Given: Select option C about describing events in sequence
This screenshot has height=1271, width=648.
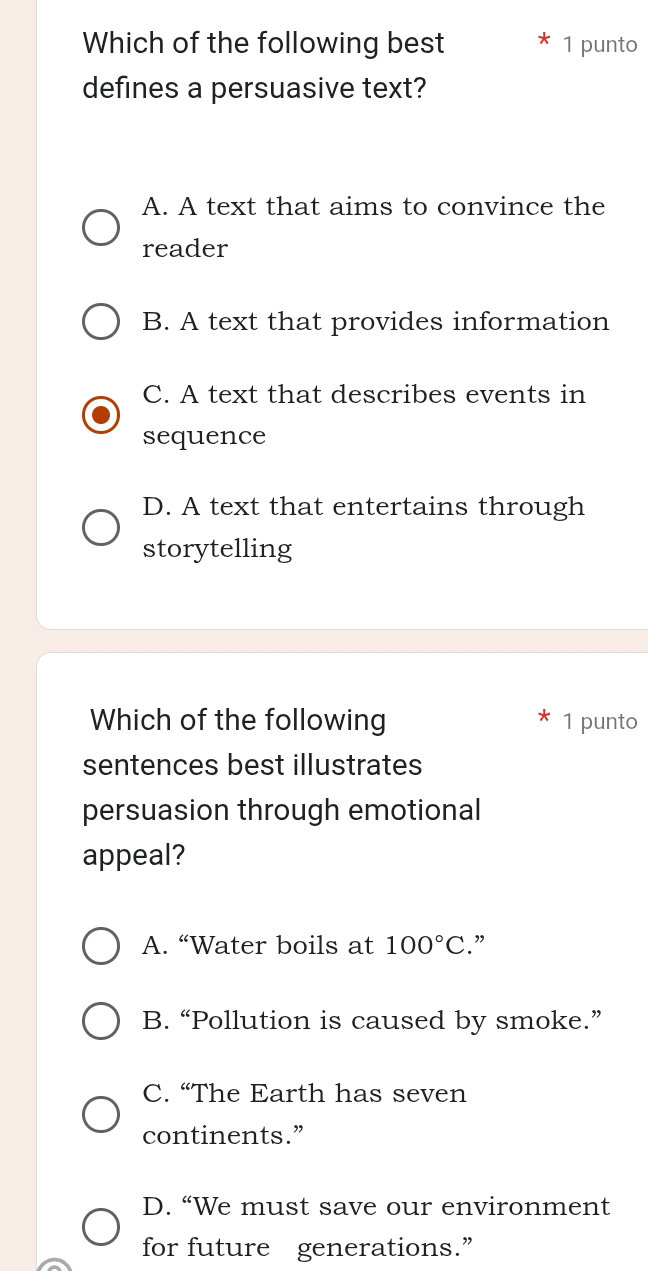Looking at the screenshot, I should (x=101, y=414).
